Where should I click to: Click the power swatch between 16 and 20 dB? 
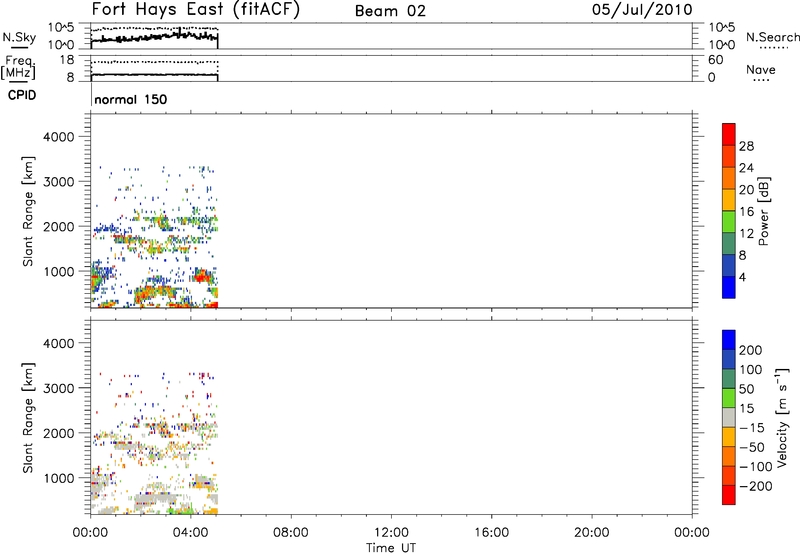[729, 200]
